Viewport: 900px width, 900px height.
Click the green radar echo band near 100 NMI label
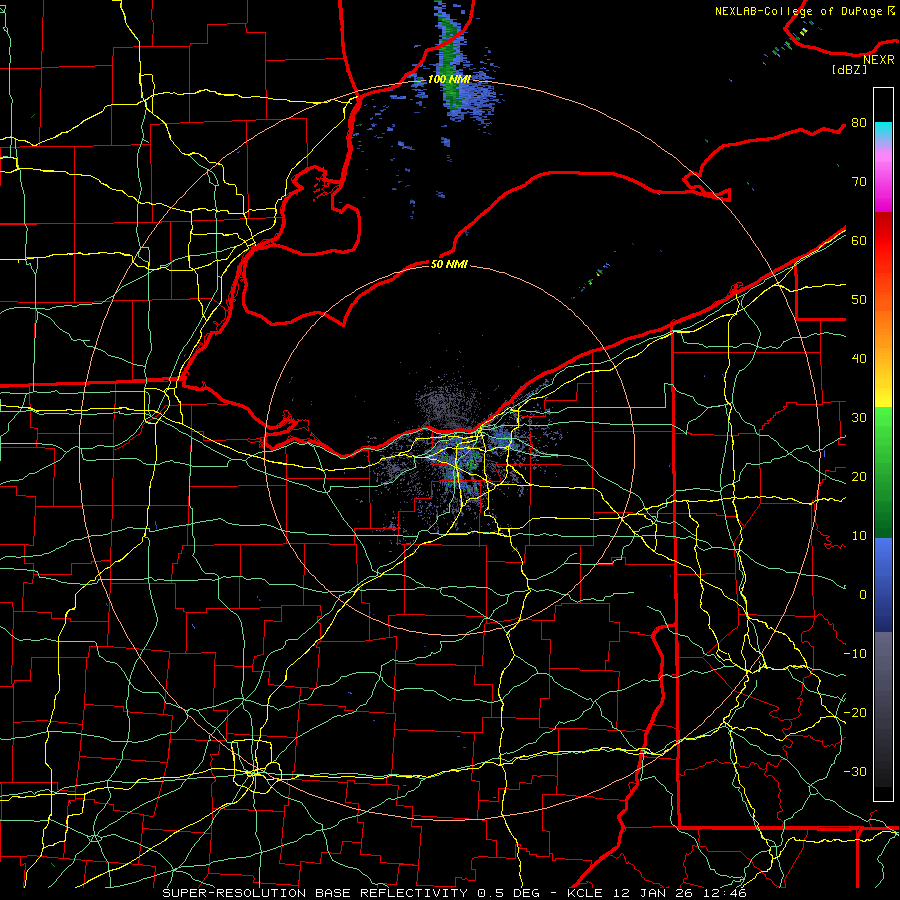point(450,63)
